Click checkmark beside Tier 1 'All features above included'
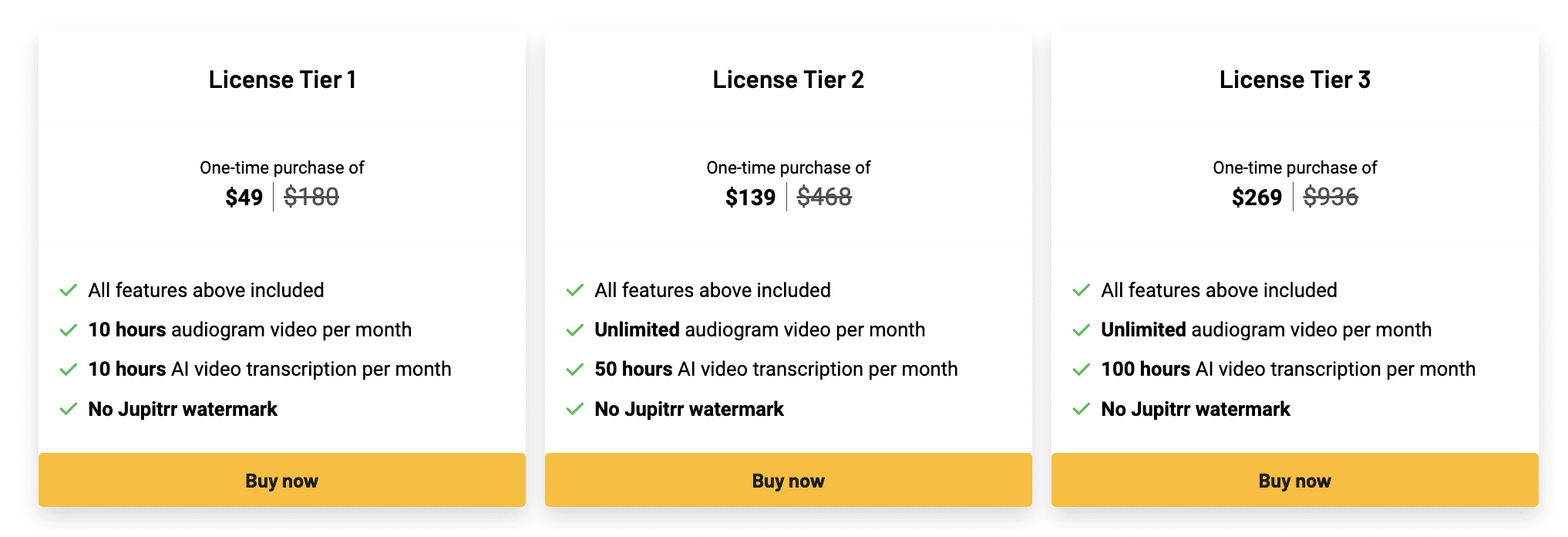 click(69, 290)
